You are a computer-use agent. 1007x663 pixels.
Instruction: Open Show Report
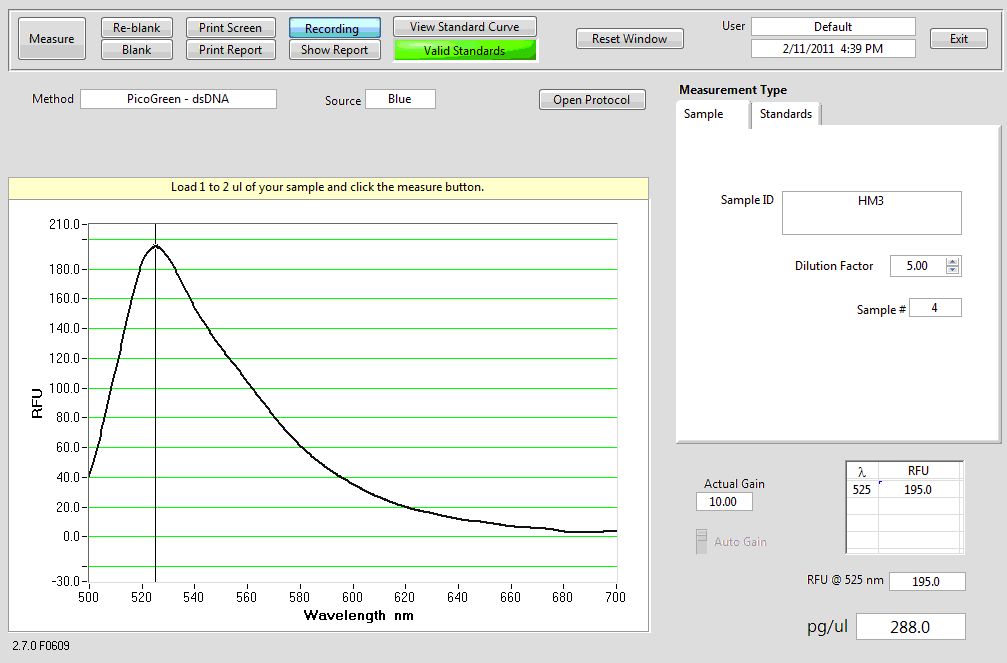[334, 49]
